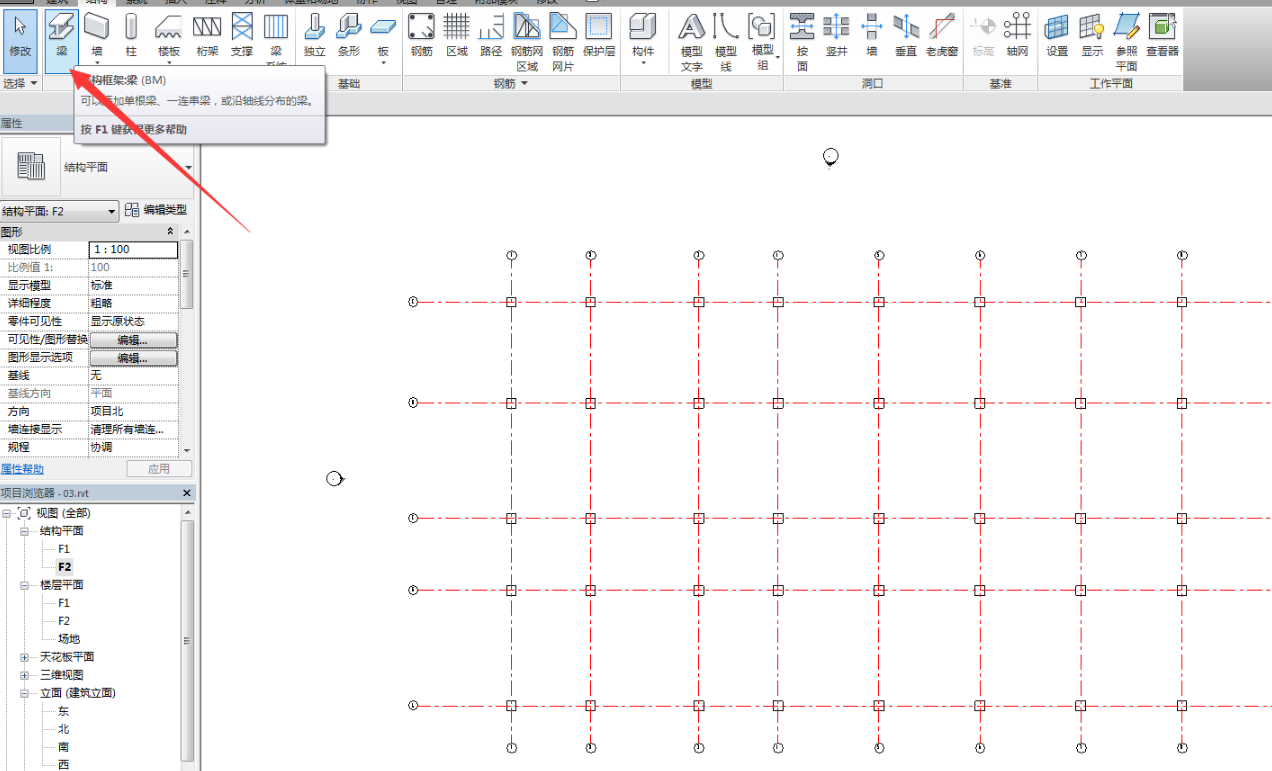Expand the 天花板平面 tree node

tap(24, 657)
